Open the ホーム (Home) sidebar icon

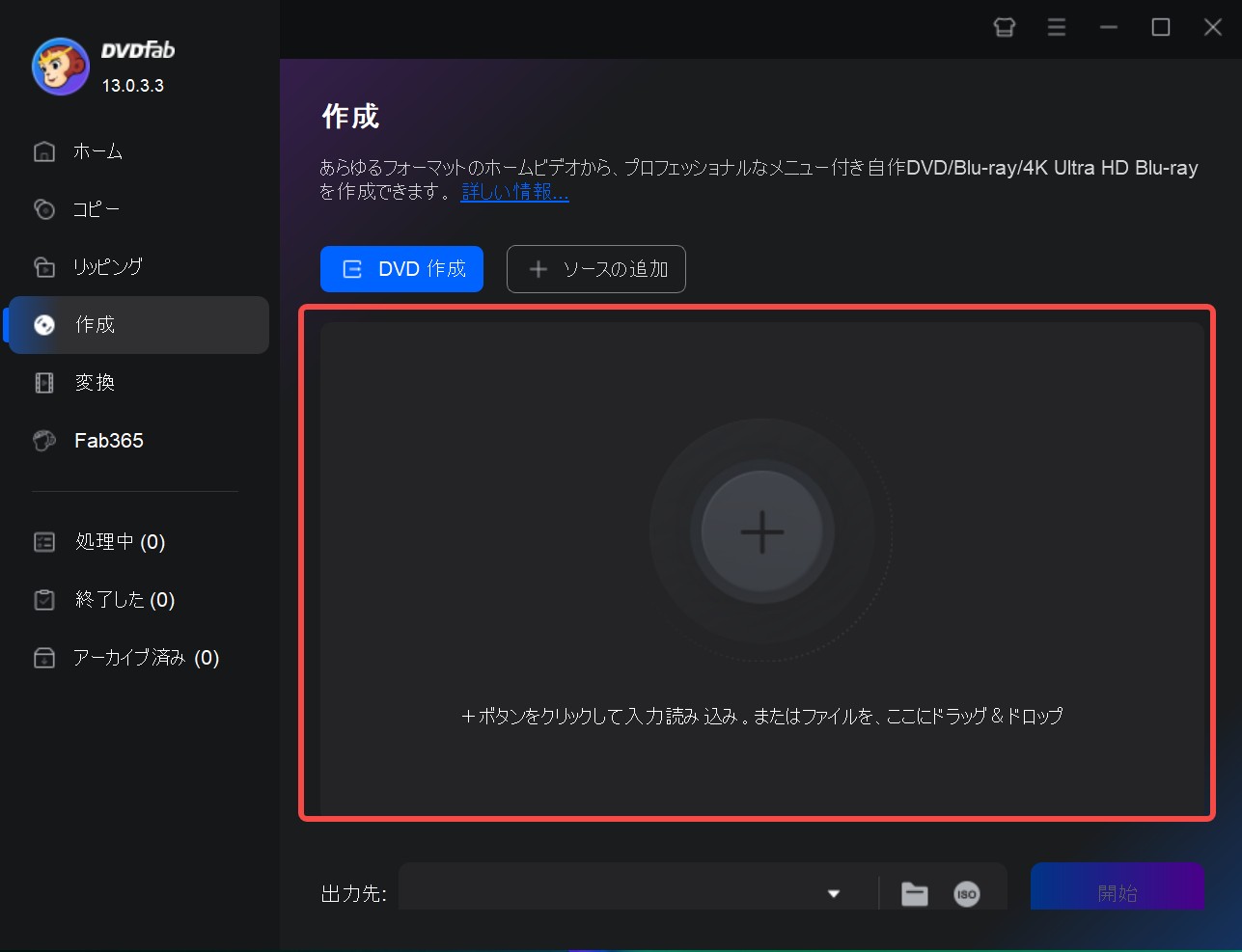point(97,150)
